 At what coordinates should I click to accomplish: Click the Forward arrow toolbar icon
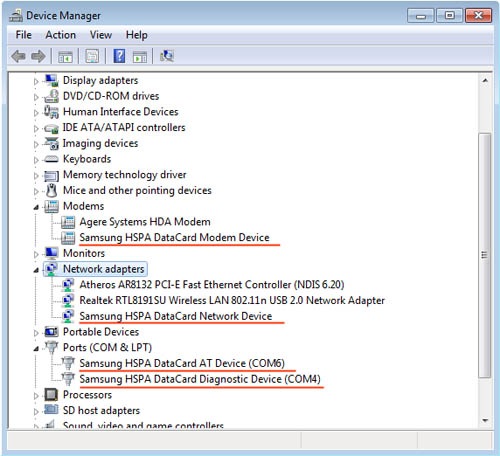click(x=38, y=56)
